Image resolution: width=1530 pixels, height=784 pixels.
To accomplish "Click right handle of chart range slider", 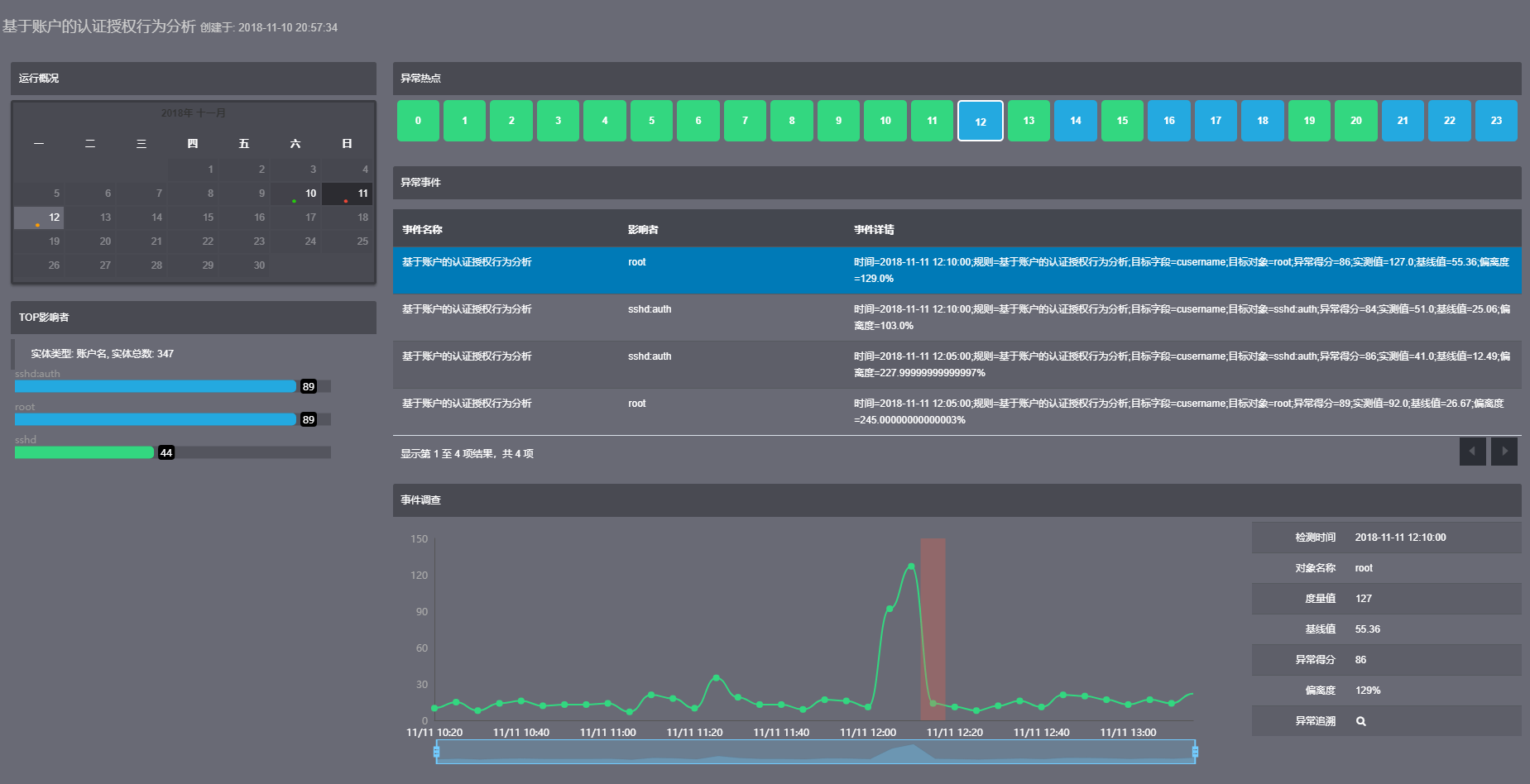I will pos(1195,751).
